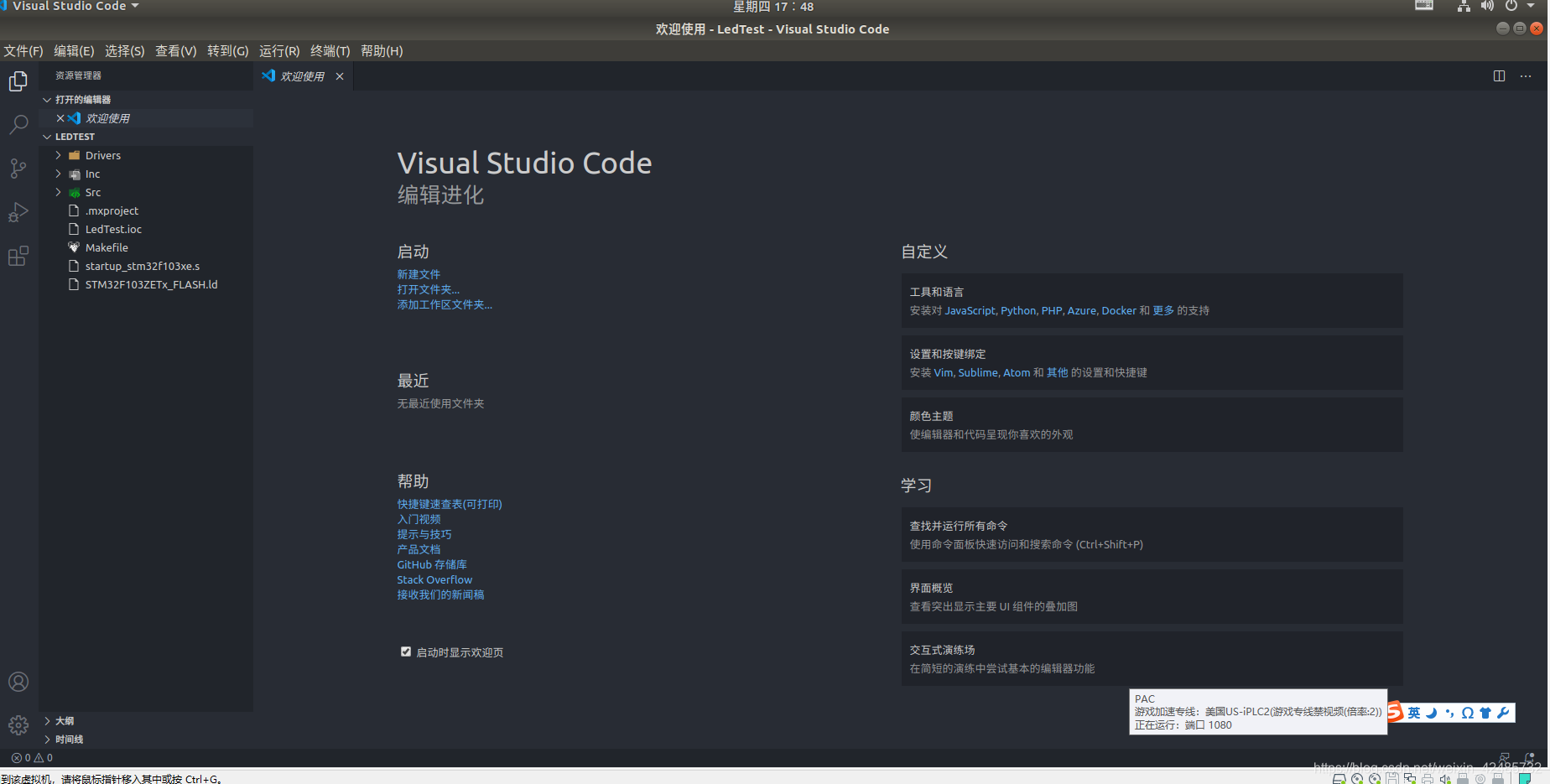Open the editor More Actions ellipsis

coord(1526,76)
